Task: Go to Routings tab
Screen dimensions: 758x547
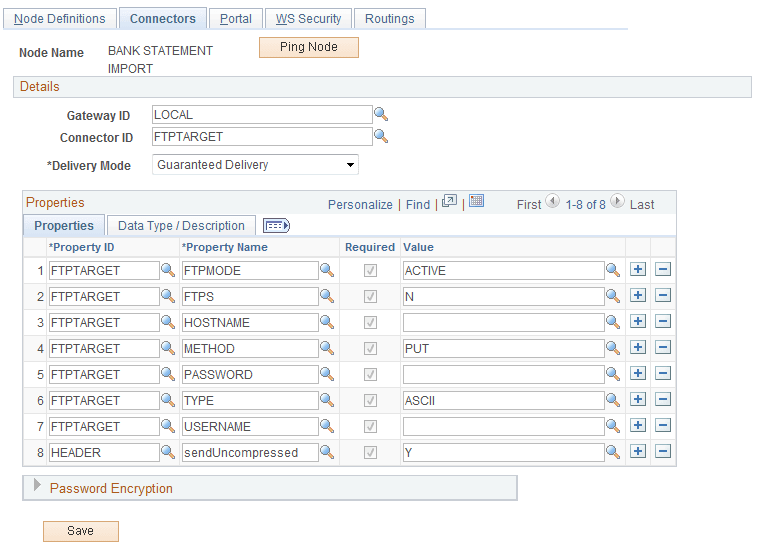Action: click(x=390, y=19)
